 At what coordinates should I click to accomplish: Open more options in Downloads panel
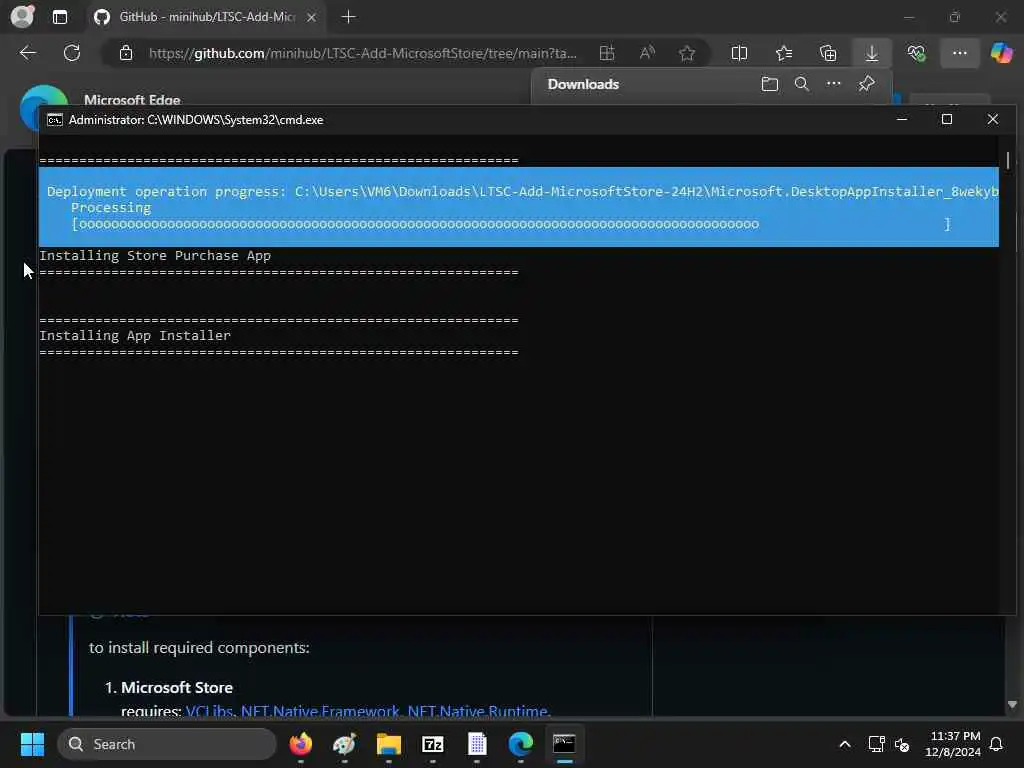[x=833, y=84]
